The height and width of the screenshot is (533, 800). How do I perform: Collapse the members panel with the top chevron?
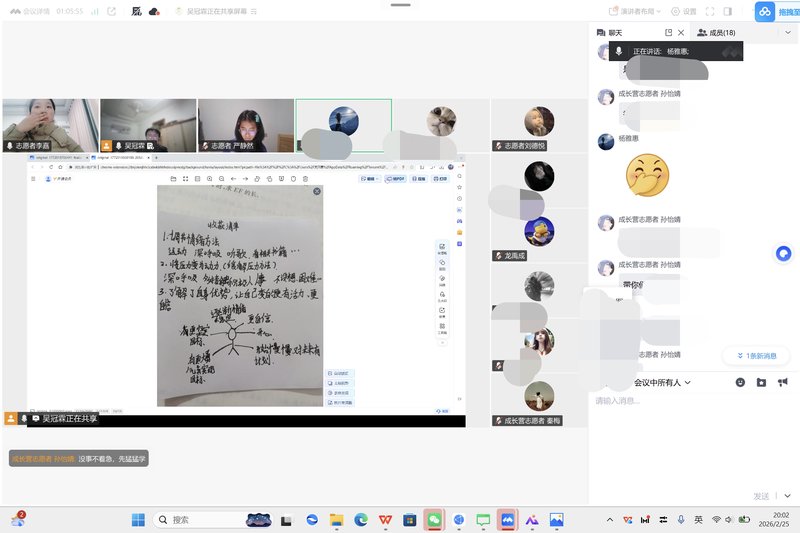pos(787,32)
